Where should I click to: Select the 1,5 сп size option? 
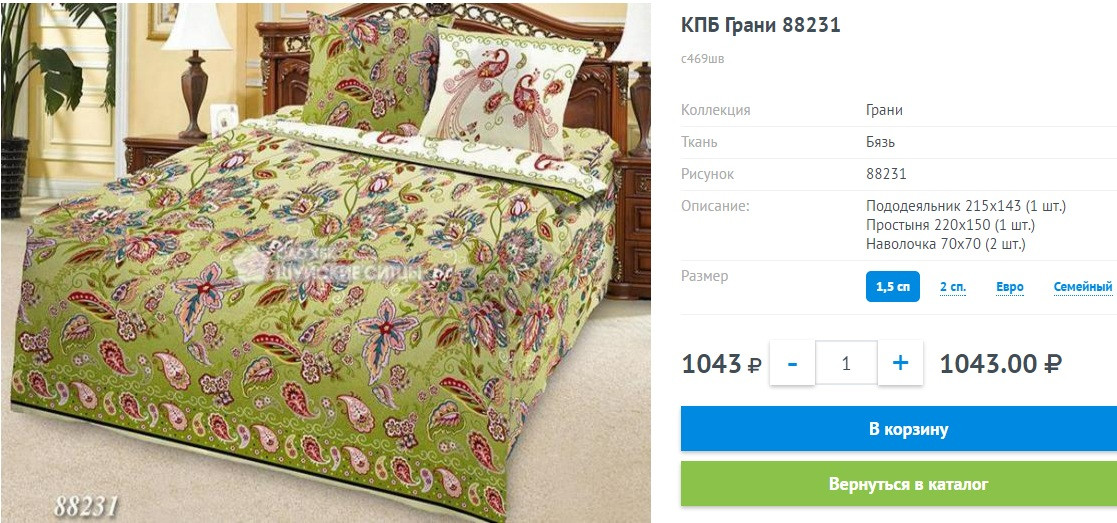893,286
